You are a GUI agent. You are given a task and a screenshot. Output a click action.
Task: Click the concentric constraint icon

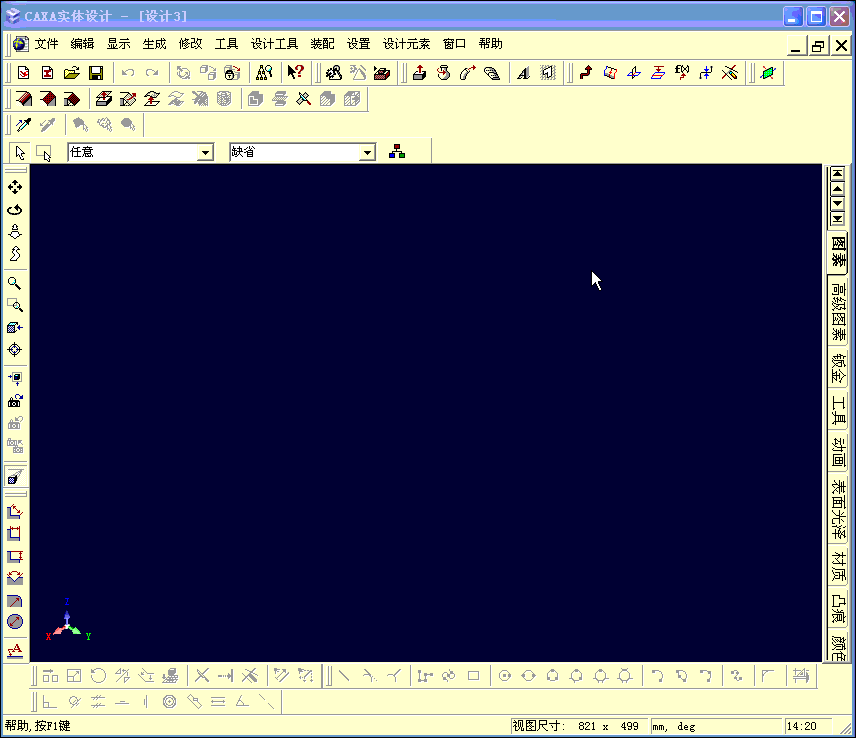point(169,701)
